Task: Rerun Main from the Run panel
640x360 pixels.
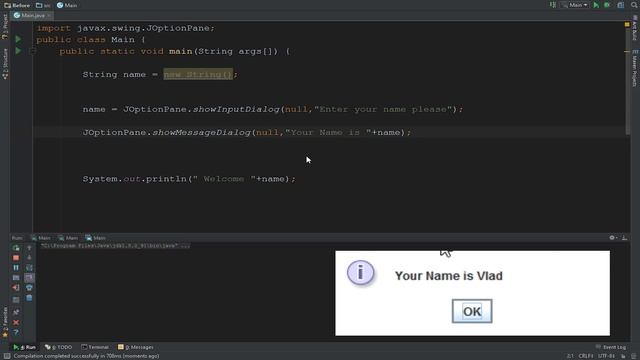Action: [16, 248]
